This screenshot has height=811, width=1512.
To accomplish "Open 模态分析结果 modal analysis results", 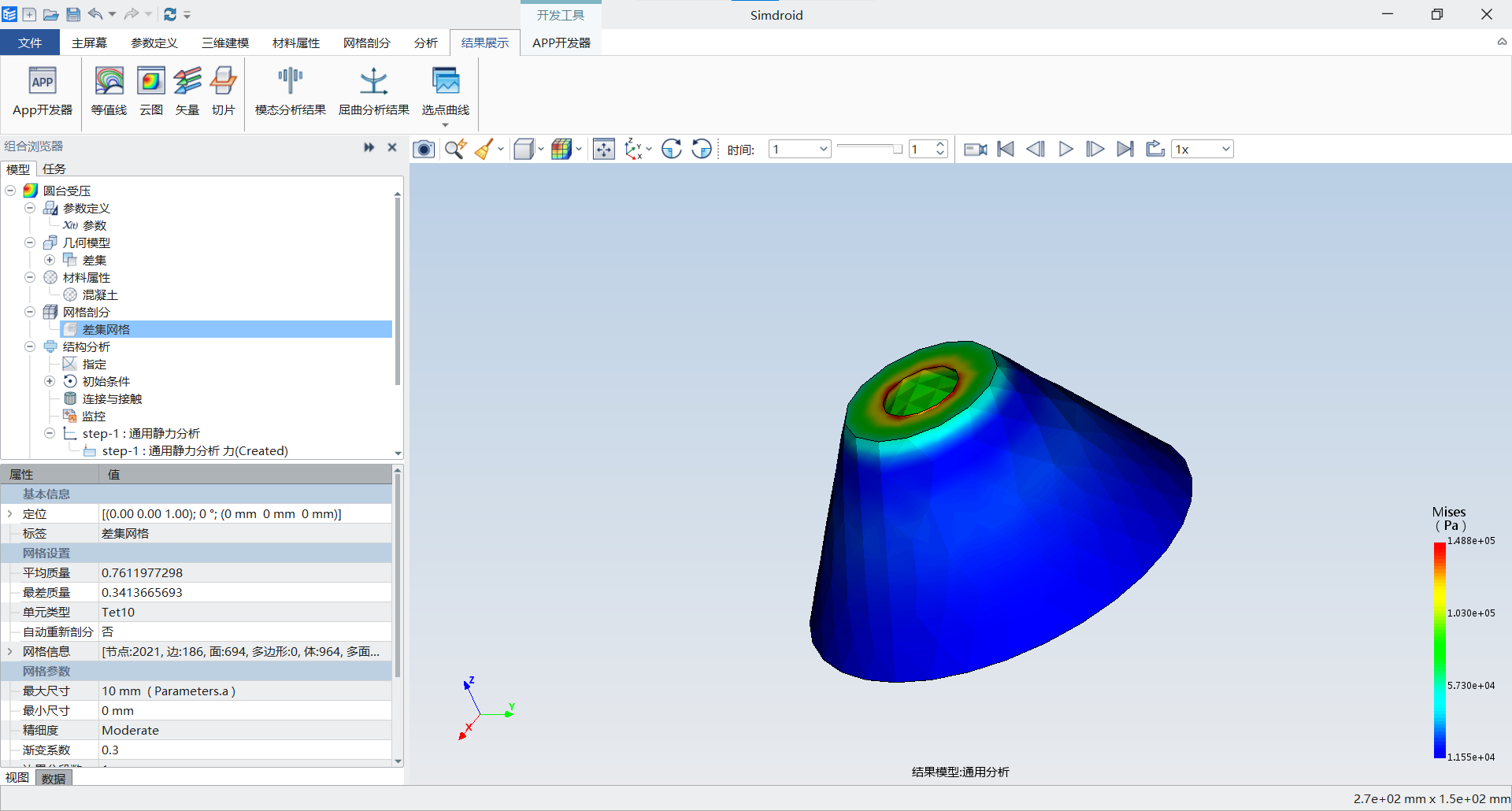I will coord(291,91).
